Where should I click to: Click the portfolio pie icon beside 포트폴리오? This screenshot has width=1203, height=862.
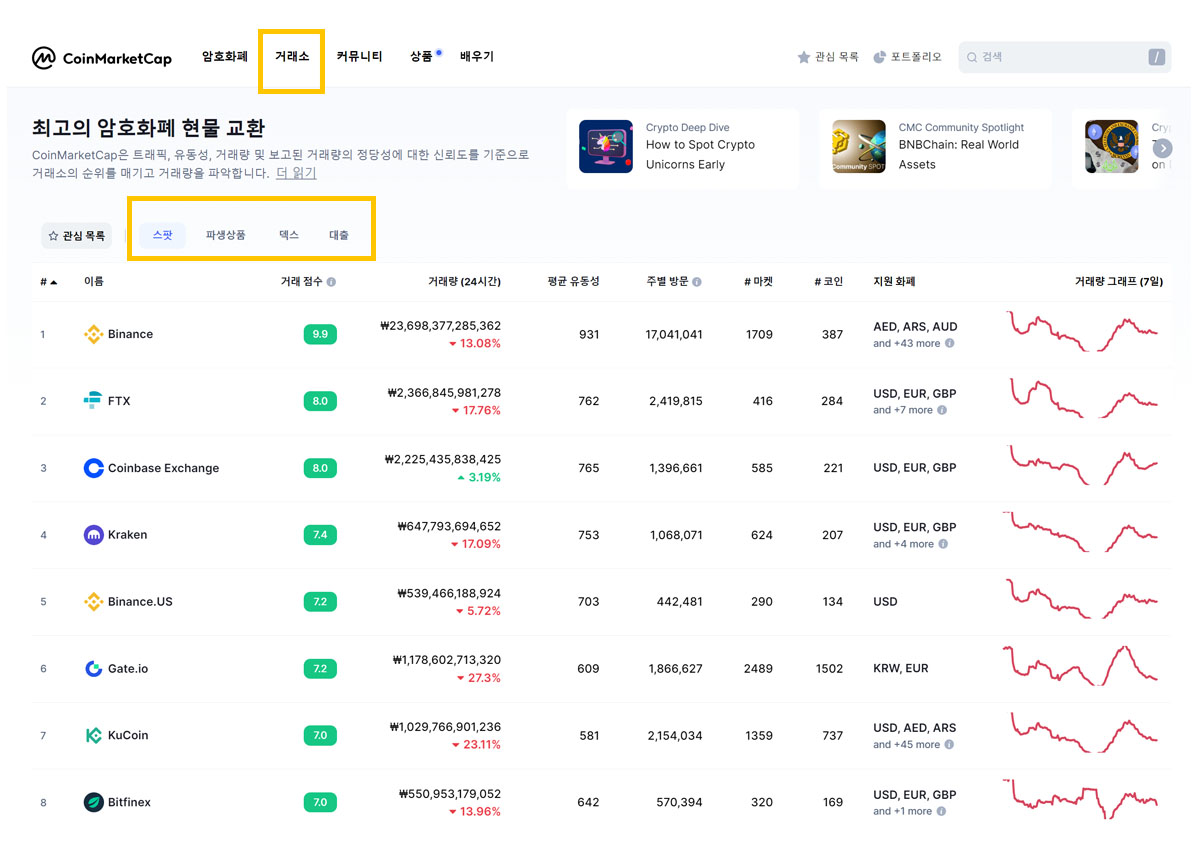[x=880, y=57]
